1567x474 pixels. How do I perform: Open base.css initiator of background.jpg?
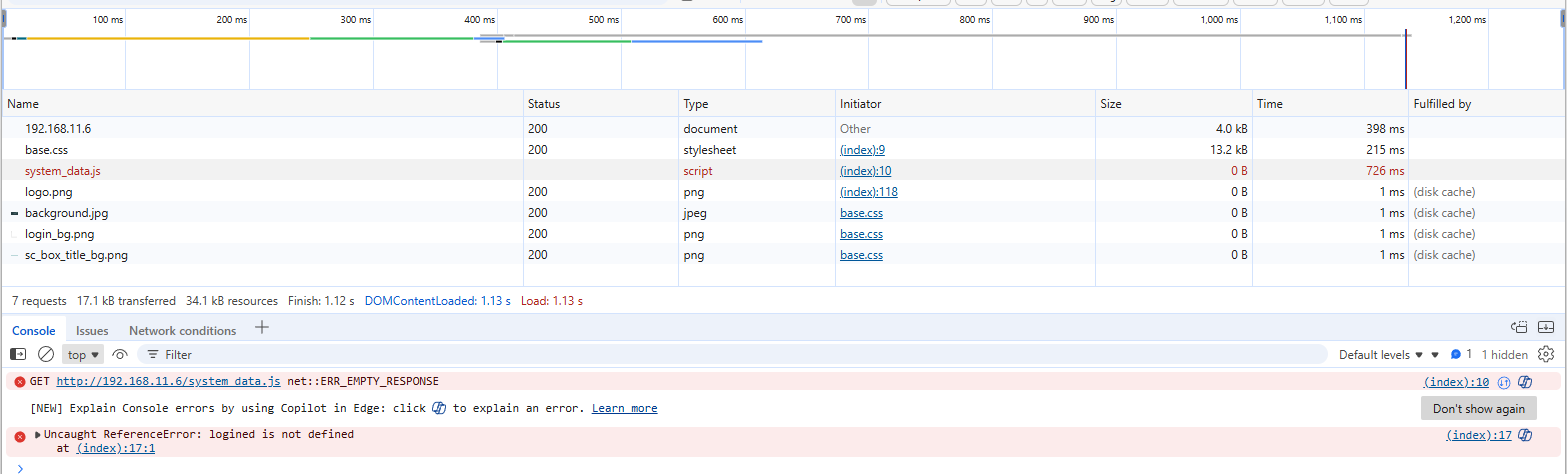[861, 213]
